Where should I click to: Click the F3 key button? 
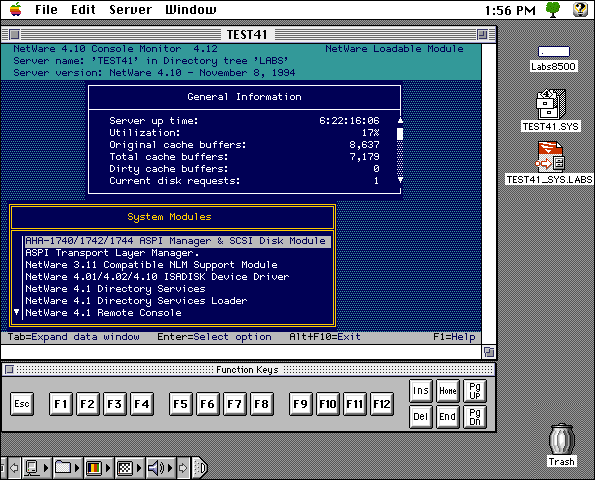[115, 404]
